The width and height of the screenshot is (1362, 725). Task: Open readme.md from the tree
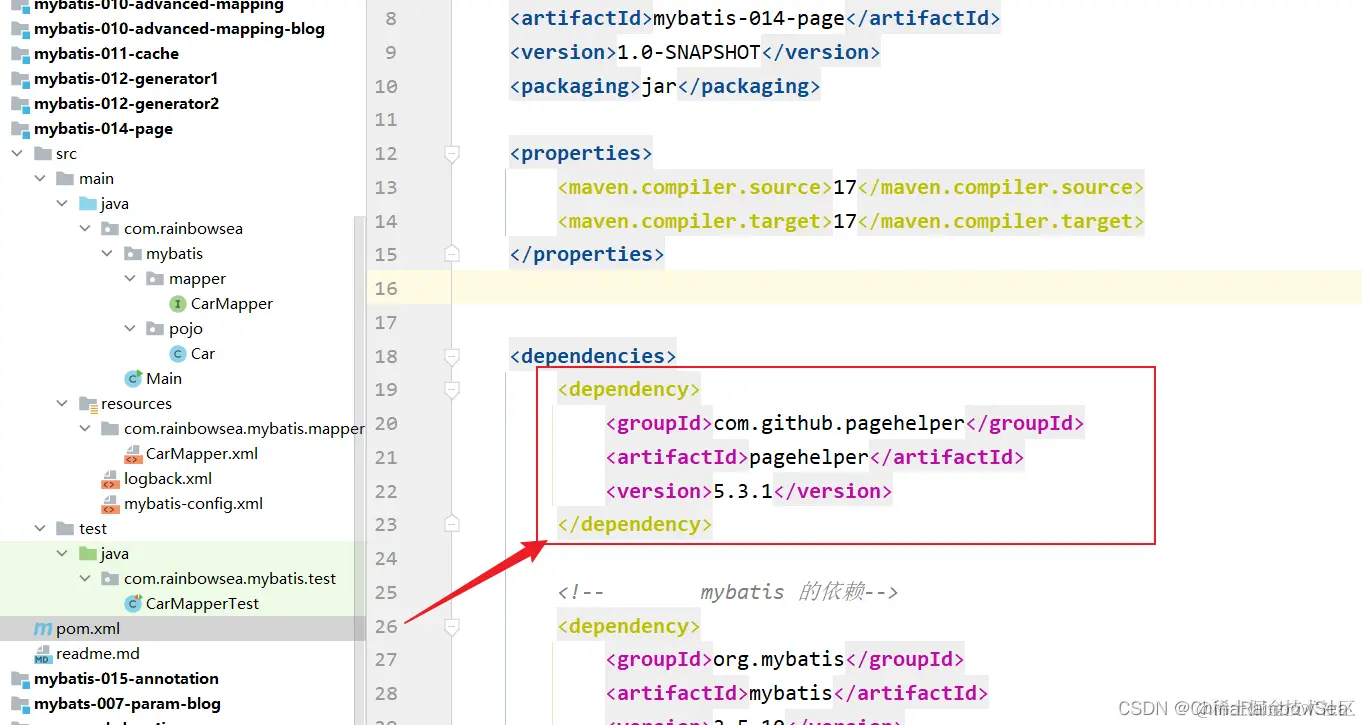point(98,654)
